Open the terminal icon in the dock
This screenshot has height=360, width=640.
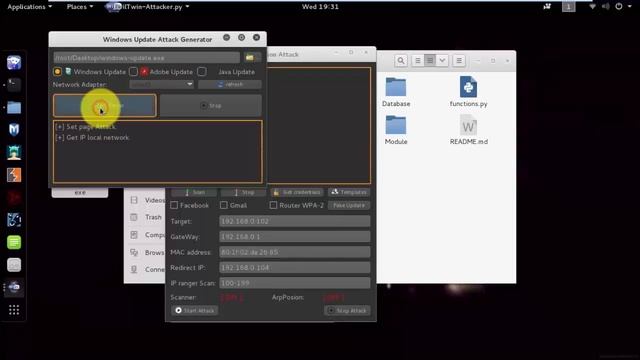tap(14, 85)
